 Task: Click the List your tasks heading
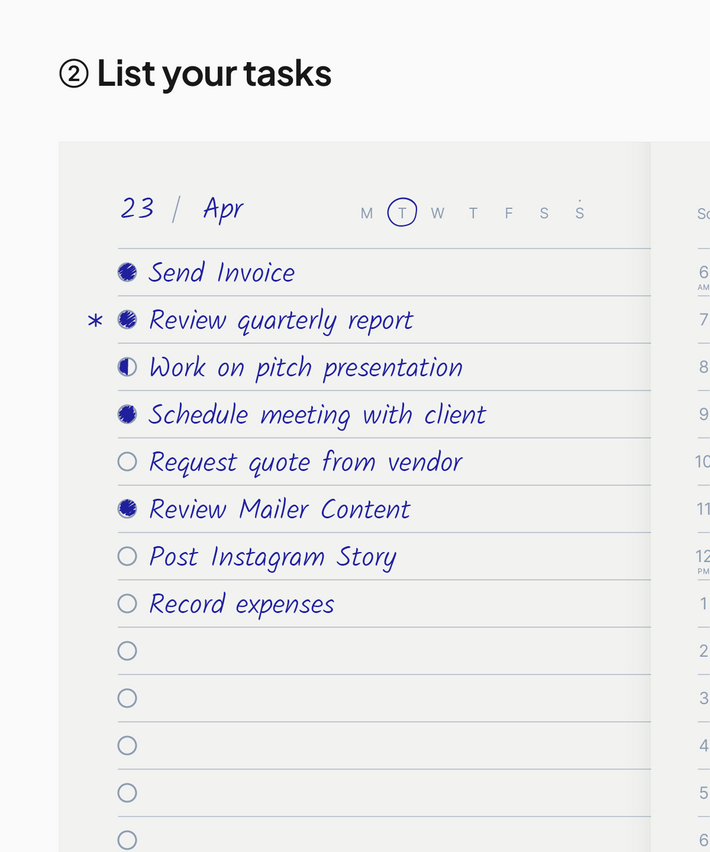[213, 73]
